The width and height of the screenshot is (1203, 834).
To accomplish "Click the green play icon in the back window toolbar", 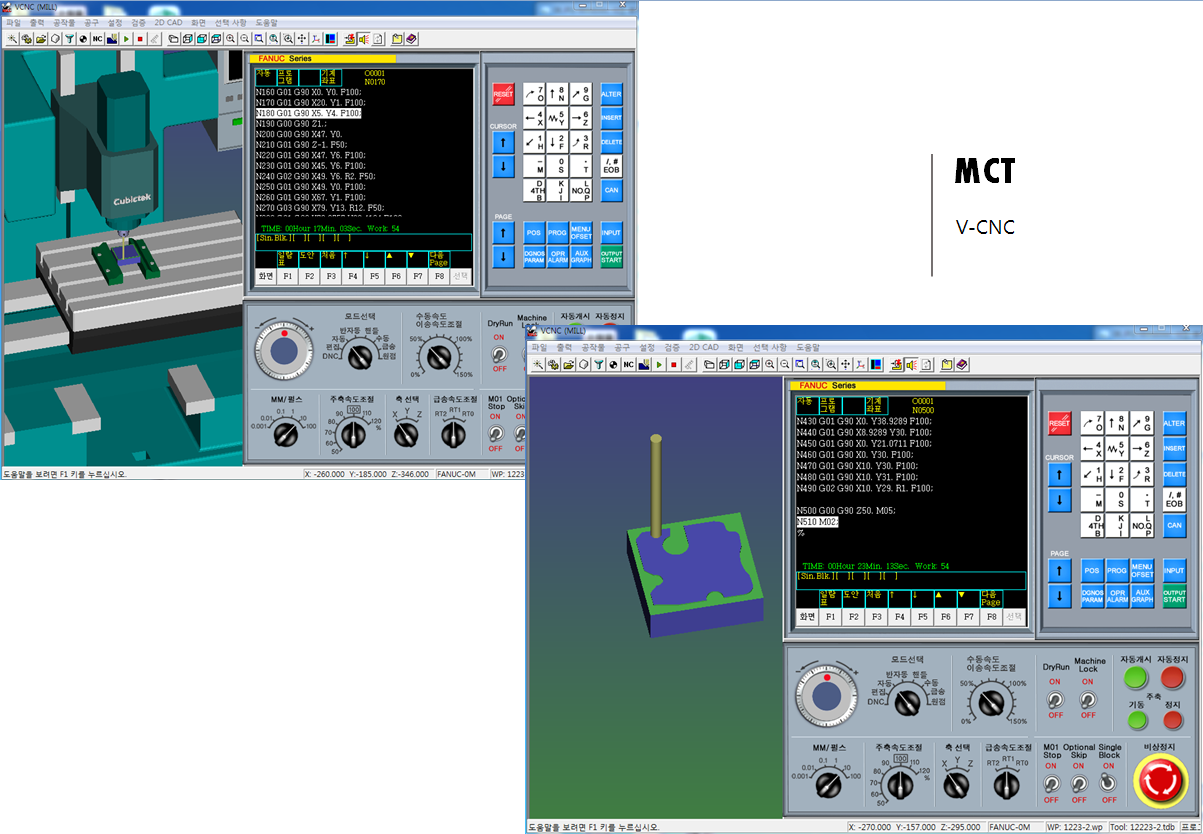I will (x=126, y=39).
